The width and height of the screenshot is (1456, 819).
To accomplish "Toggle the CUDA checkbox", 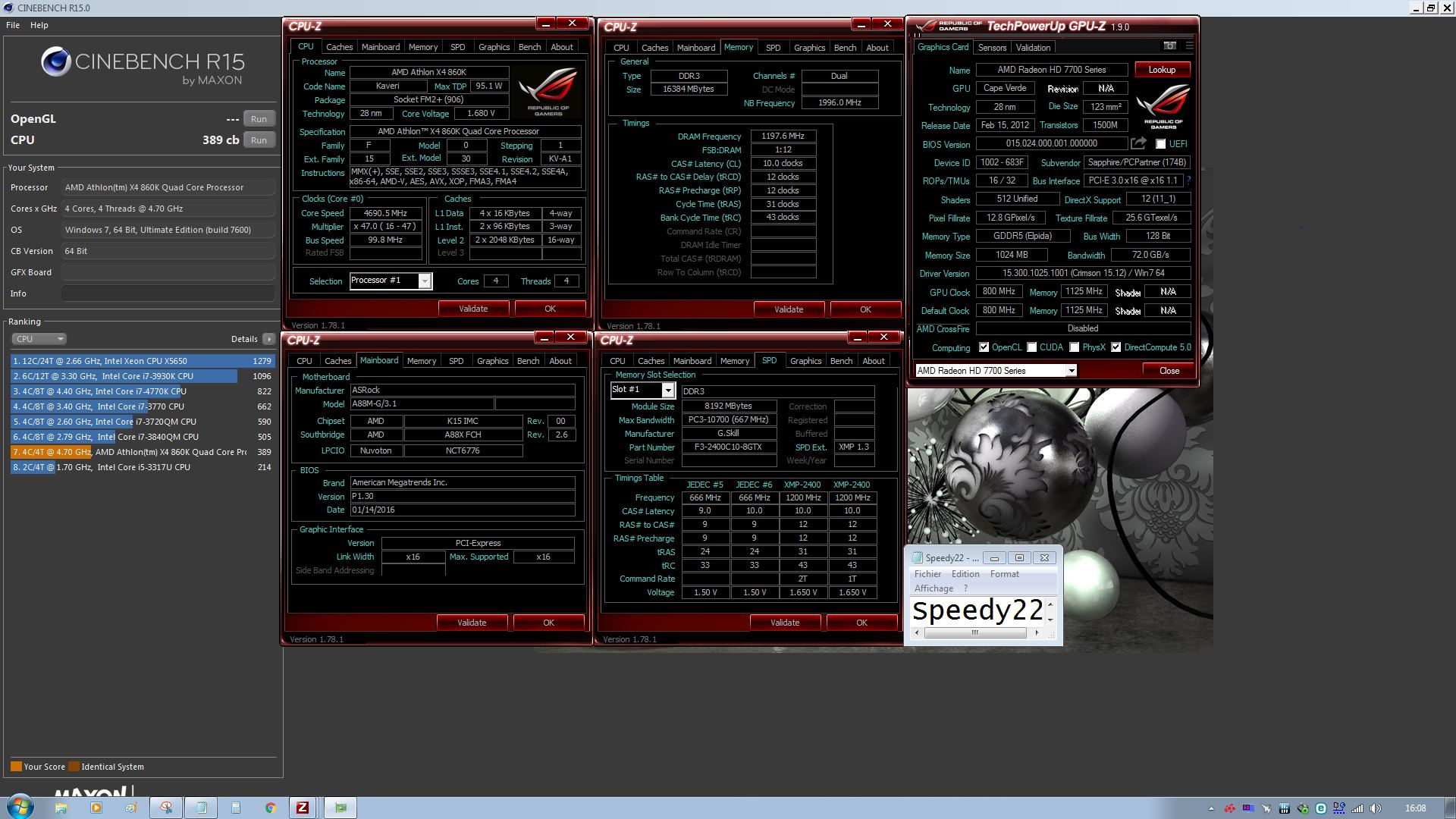I will coord(1032,347).
